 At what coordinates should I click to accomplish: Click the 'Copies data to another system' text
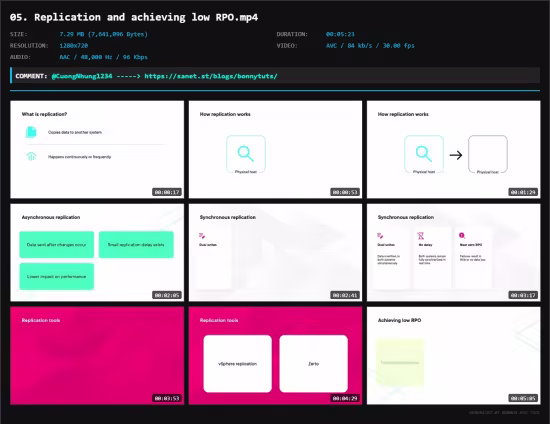75,132
